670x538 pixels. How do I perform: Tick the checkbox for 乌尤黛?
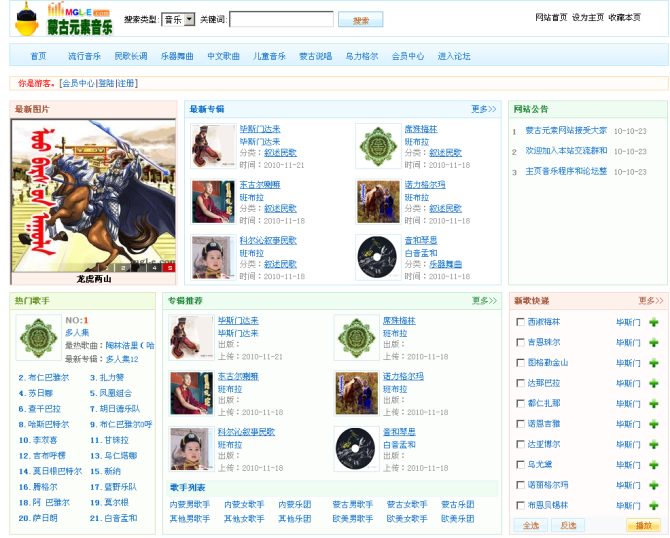520,465
